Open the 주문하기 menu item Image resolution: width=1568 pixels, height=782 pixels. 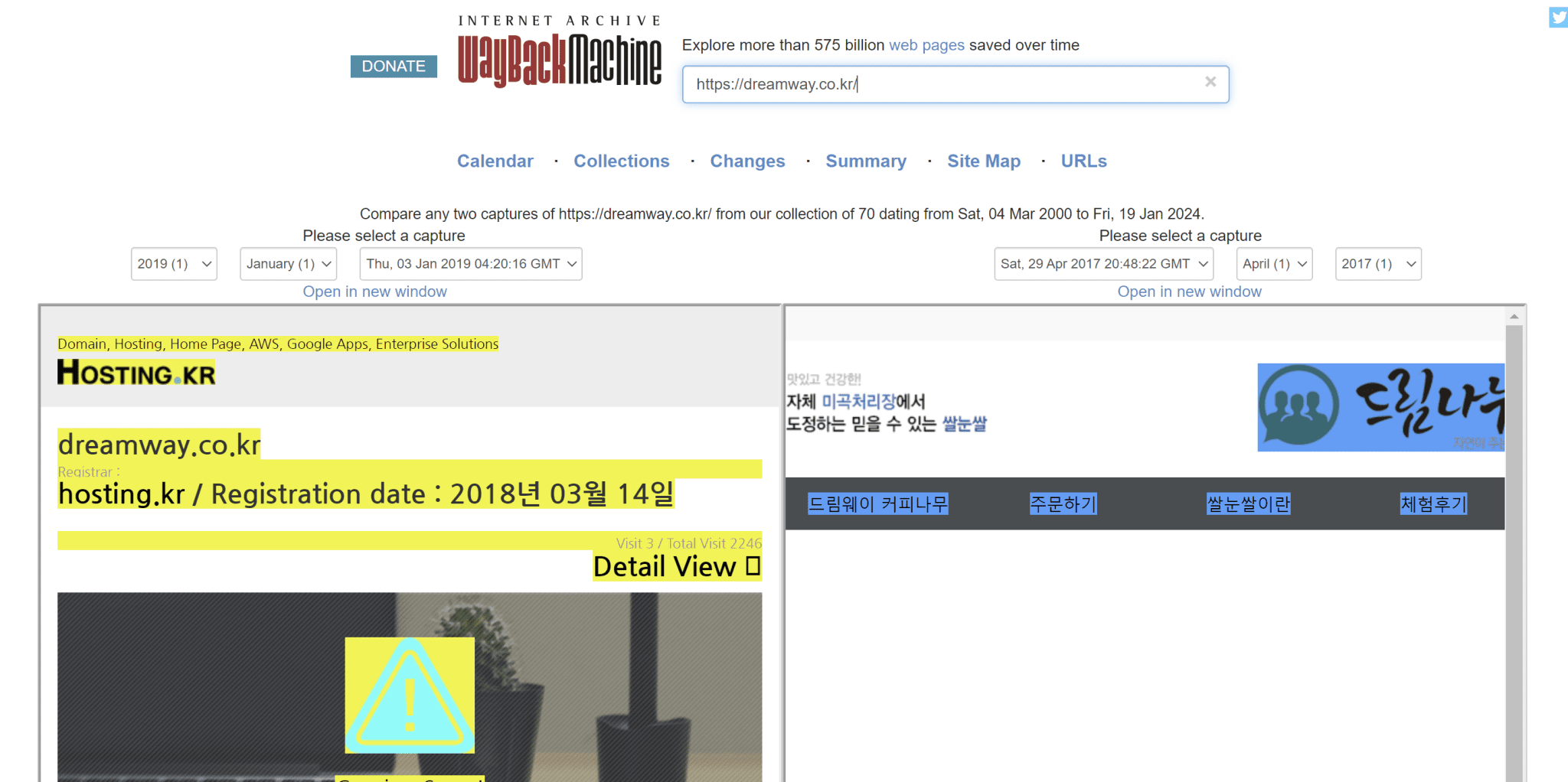click(x=1063, y=503)
